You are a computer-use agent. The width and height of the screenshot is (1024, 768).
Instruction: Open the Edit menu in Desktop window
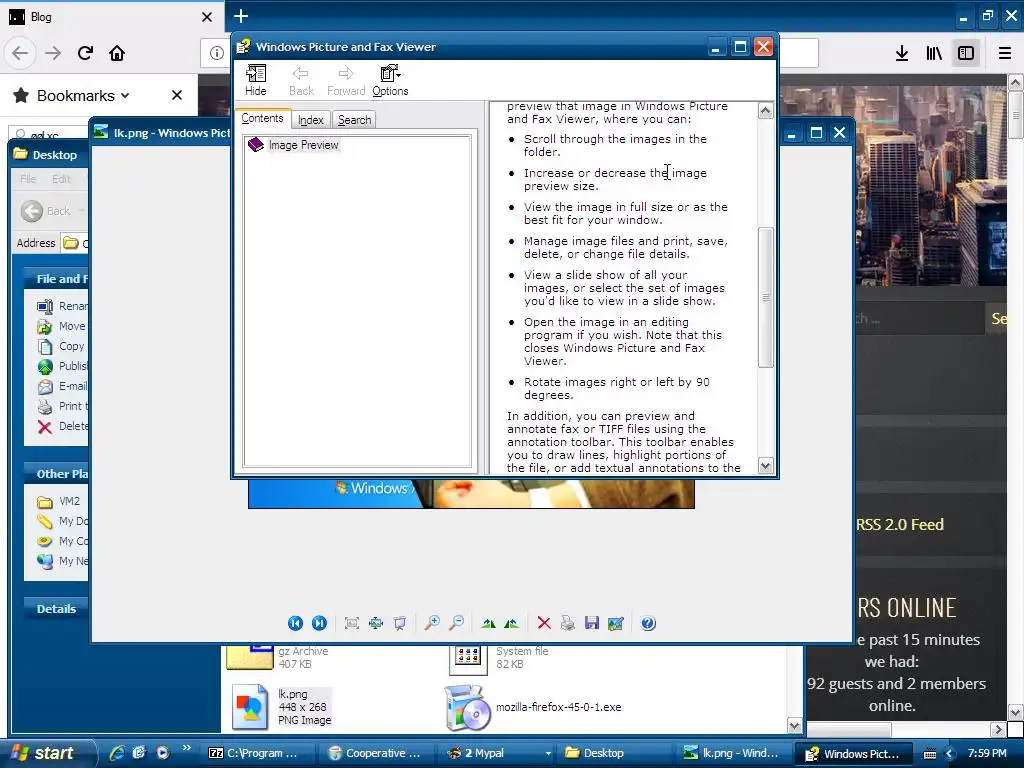click(x=61, y=179)
